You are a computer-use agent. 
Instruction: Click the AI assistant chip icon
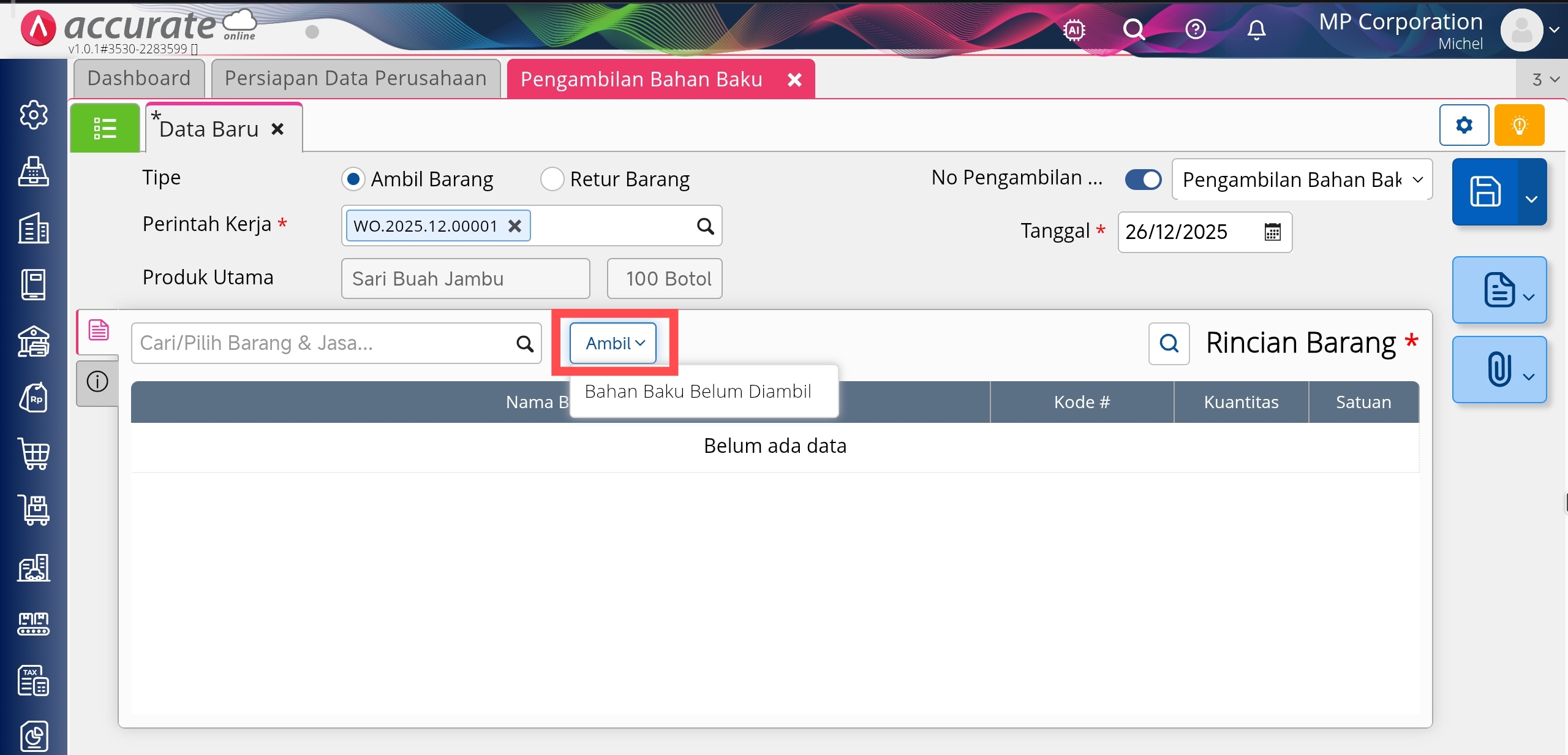coord(1074,29)
